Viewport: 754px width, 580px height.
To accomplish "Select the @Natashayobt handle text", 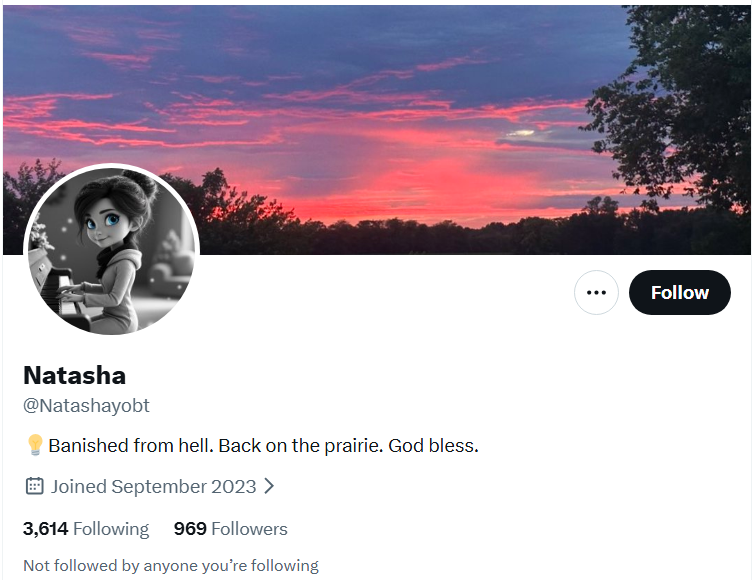I will pyautogui.click(x=87, y=406).
